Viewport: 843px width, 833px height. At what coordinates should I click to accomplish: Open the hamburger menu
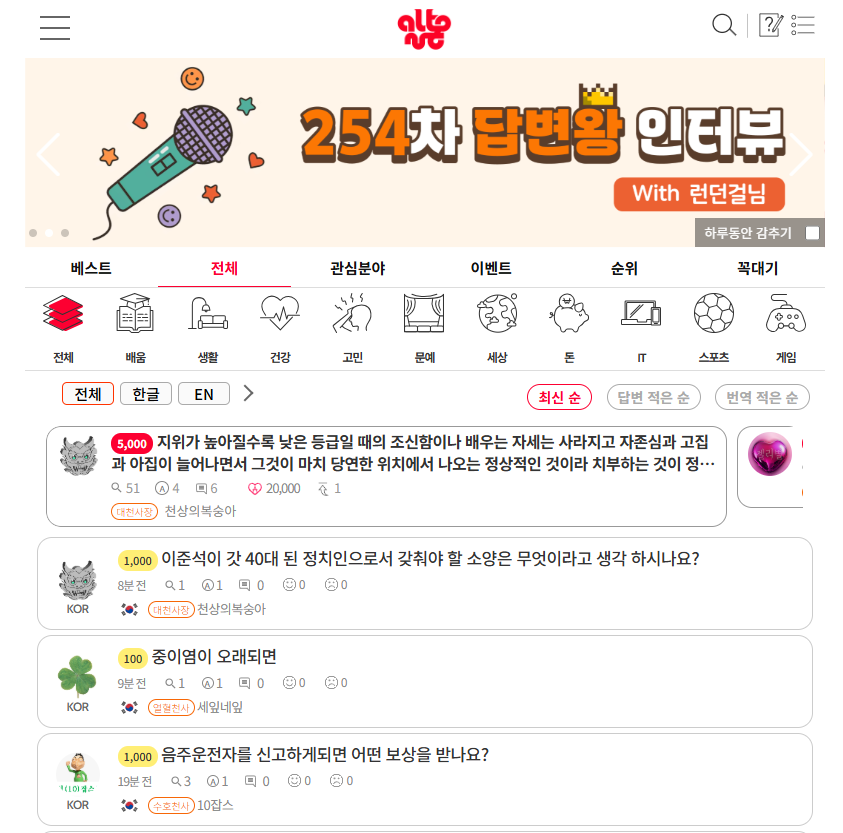pyautogui.click(x=55, y=28)
